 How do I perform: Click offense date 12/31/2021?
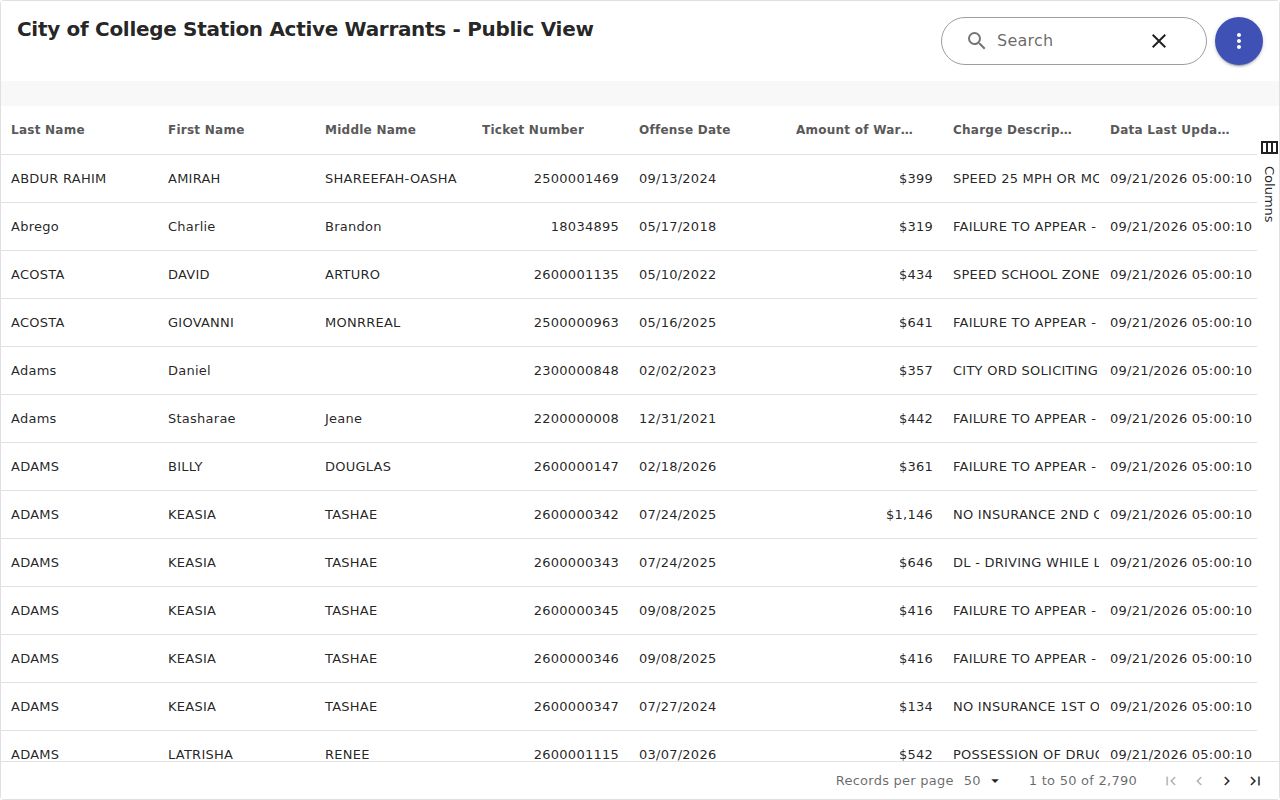(678, 419)
